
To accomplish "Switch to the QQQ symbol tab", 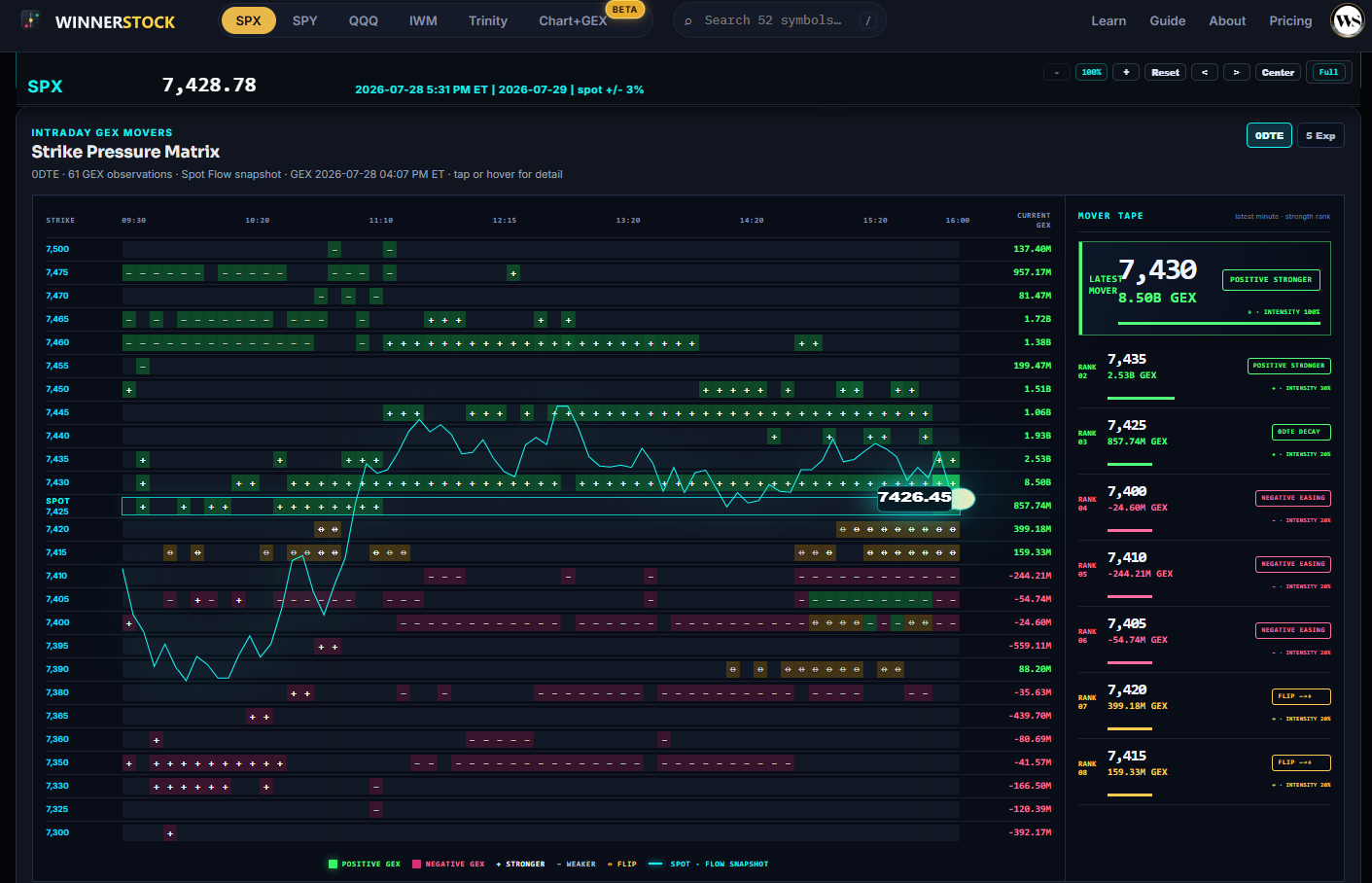I will click(x=364, y=20).
